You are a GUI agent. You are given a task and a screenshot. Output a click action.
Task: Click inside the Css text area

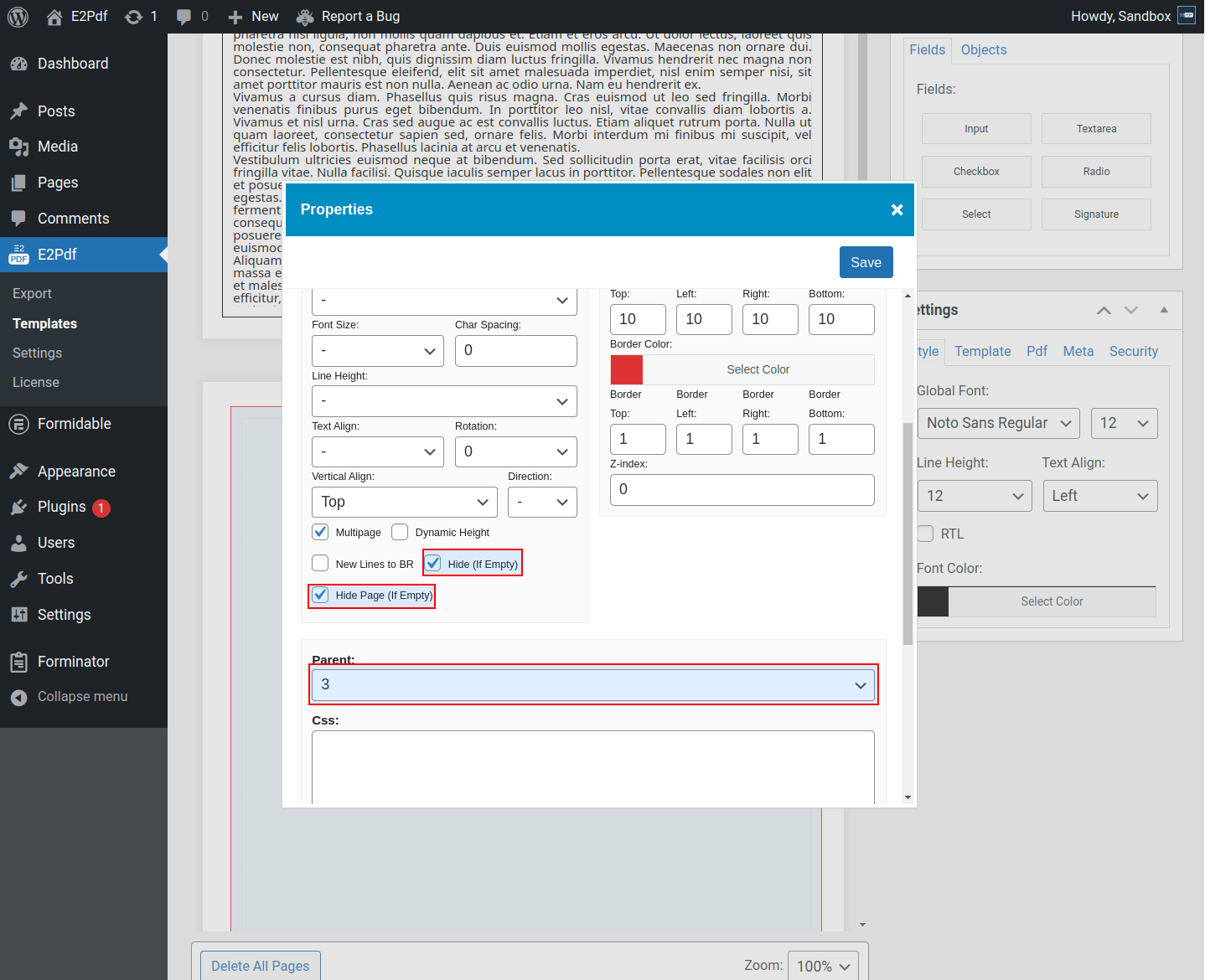click(592, 766)
